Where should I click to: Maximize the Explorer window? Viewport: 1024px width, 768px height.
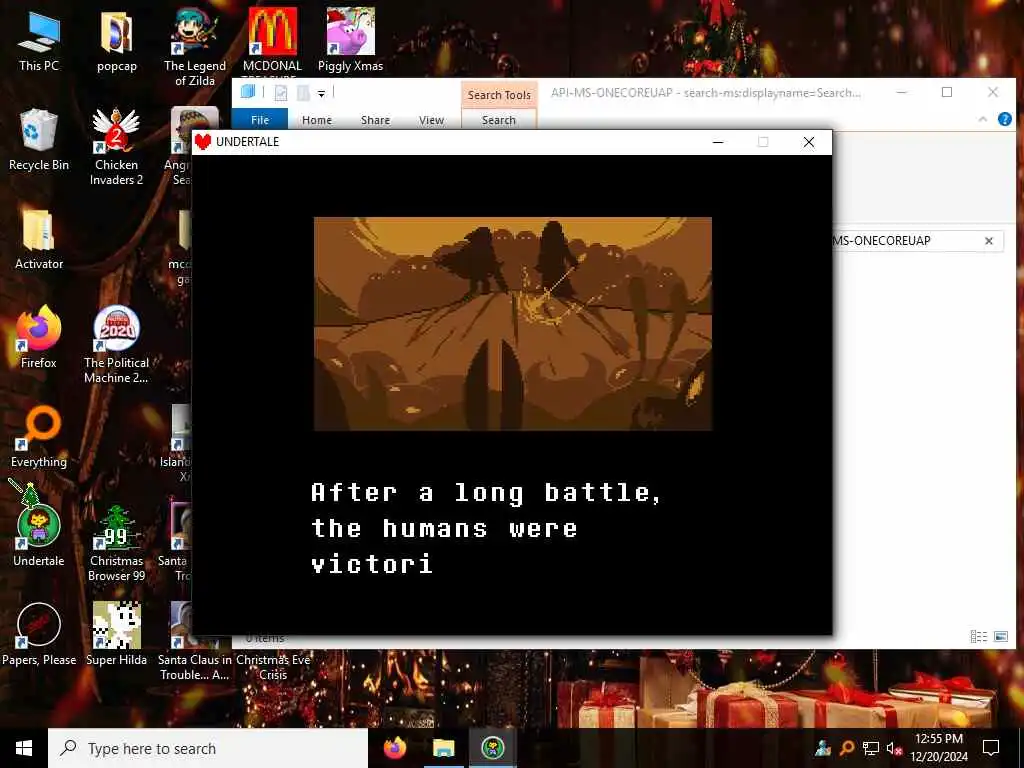click(947, 92)
